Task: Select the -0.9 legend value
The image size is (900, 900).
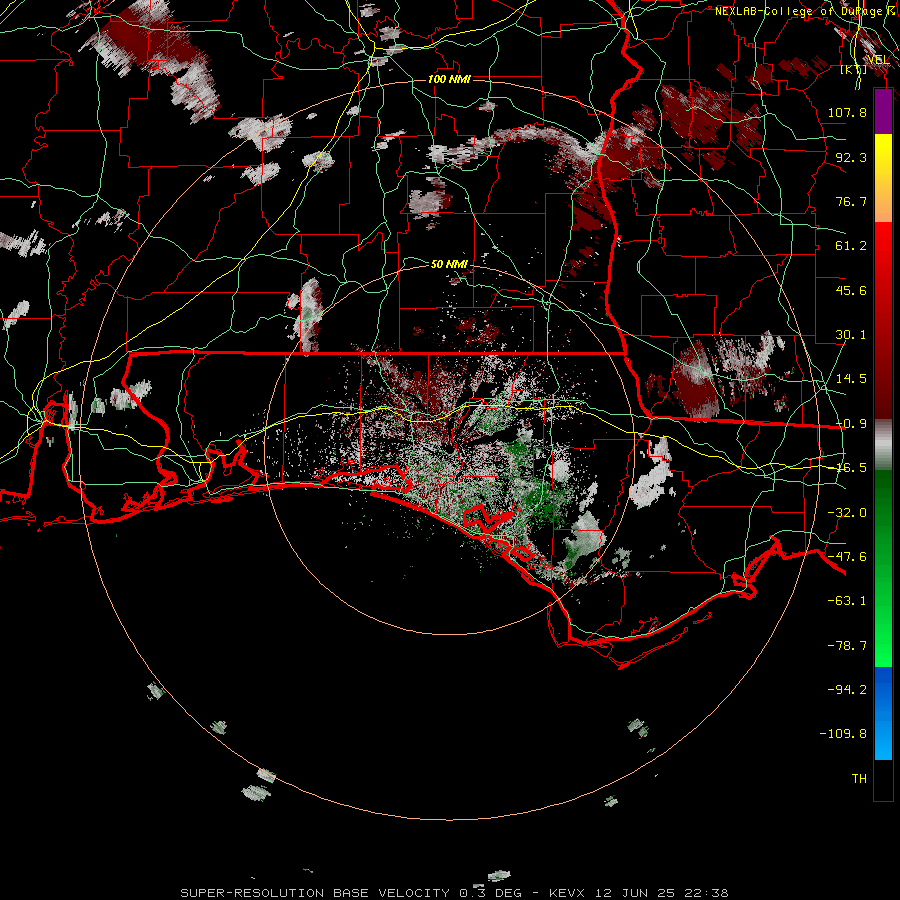Action: click(851, 424)
